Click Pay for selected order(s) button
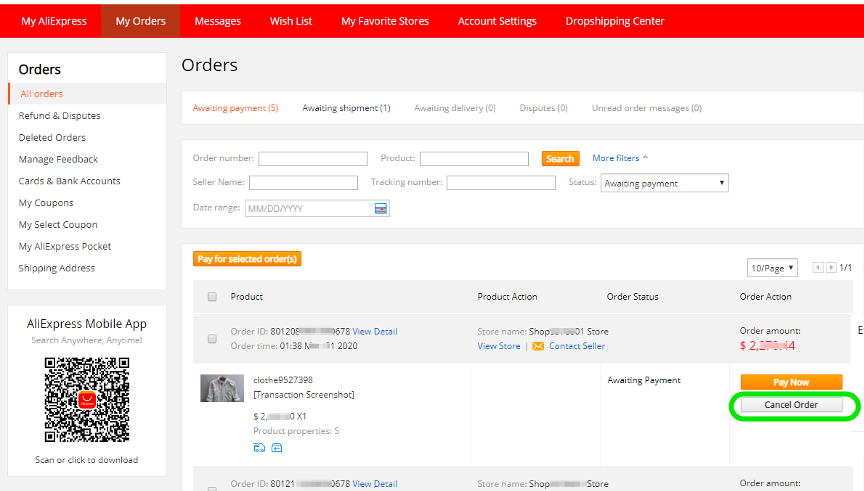 click(x=247, y=258)
